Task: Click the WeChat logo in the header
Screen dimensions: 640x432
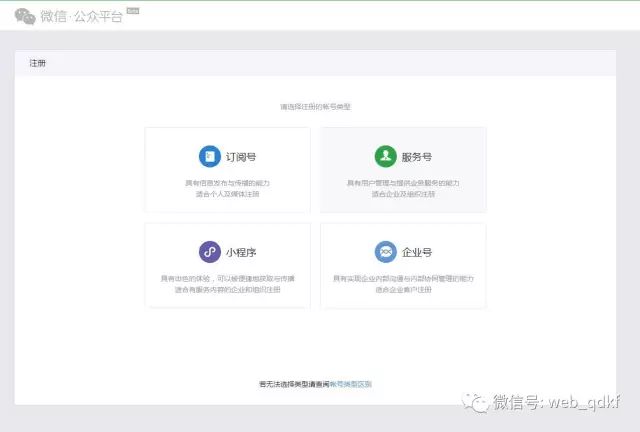Action: (26, 16)
